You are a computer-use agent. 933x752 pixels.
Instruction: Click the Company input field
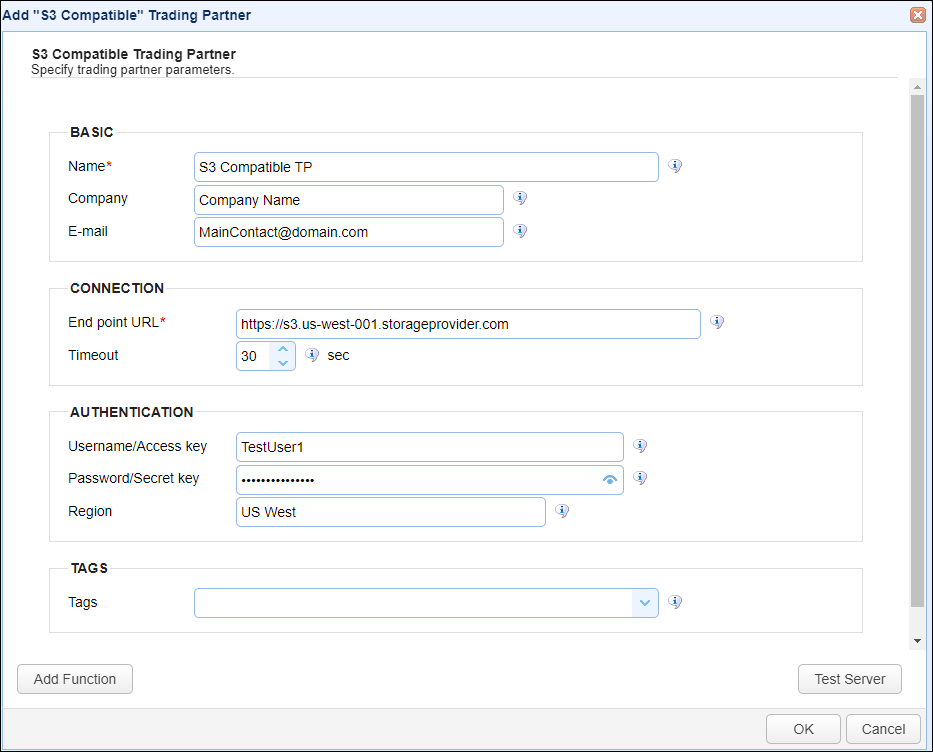[349, 200]
